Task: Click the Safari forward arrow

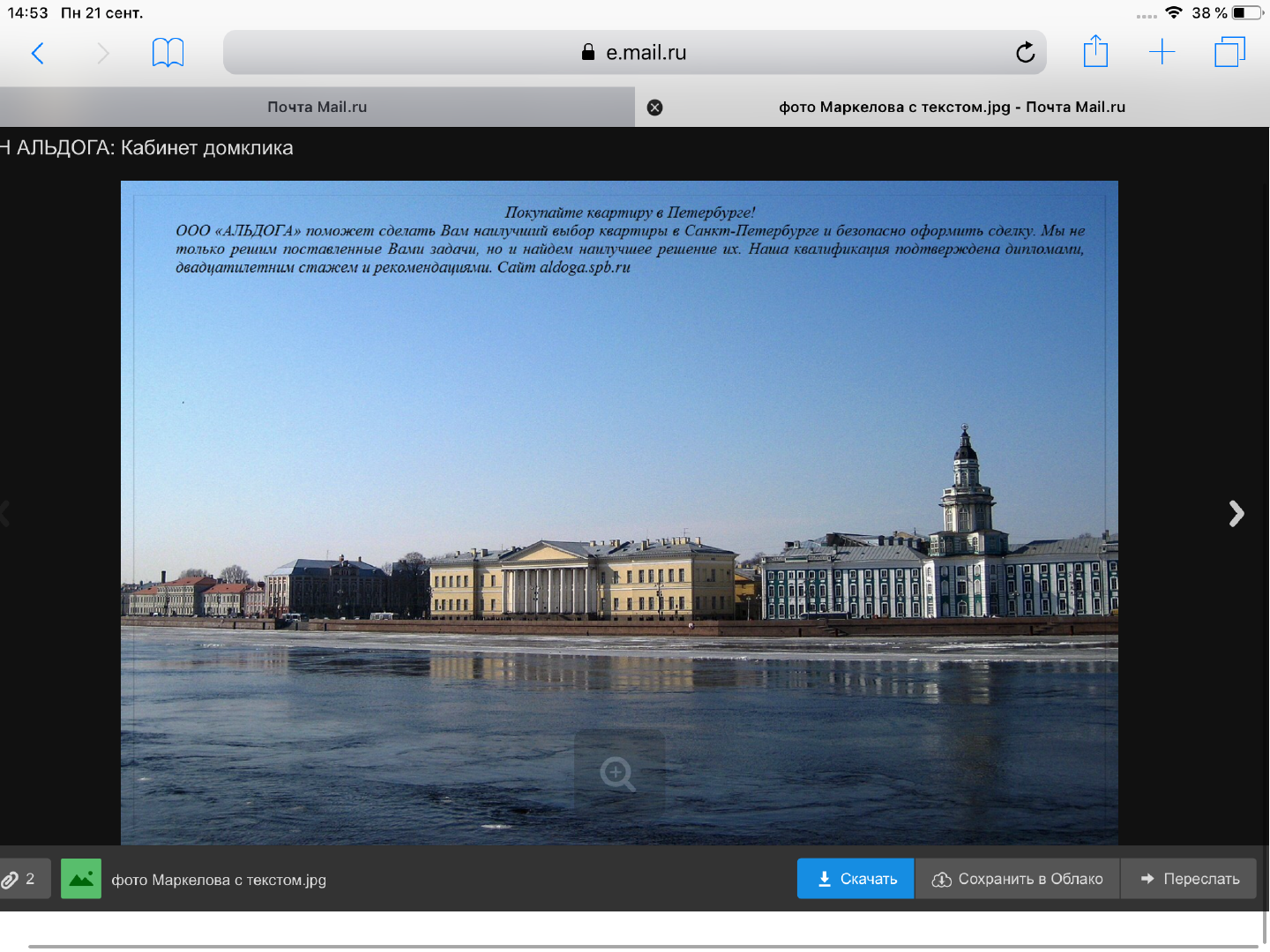Action: pos(102,54)
